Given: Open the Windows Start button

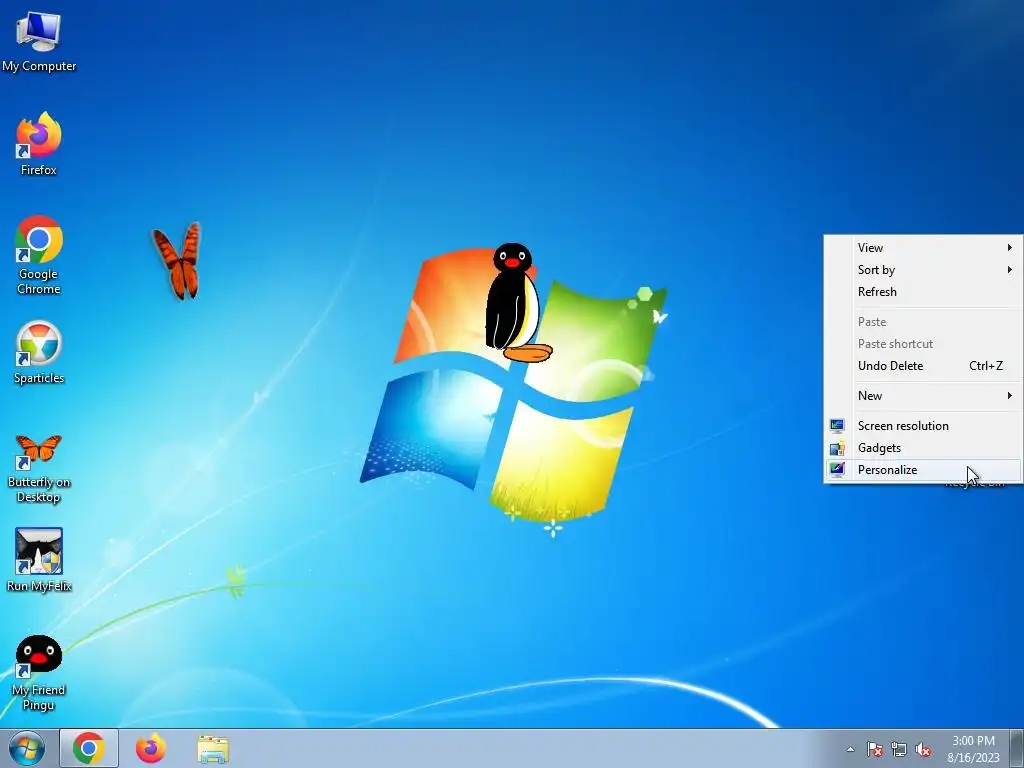Looking at the screenshot, I should point(27,748).
